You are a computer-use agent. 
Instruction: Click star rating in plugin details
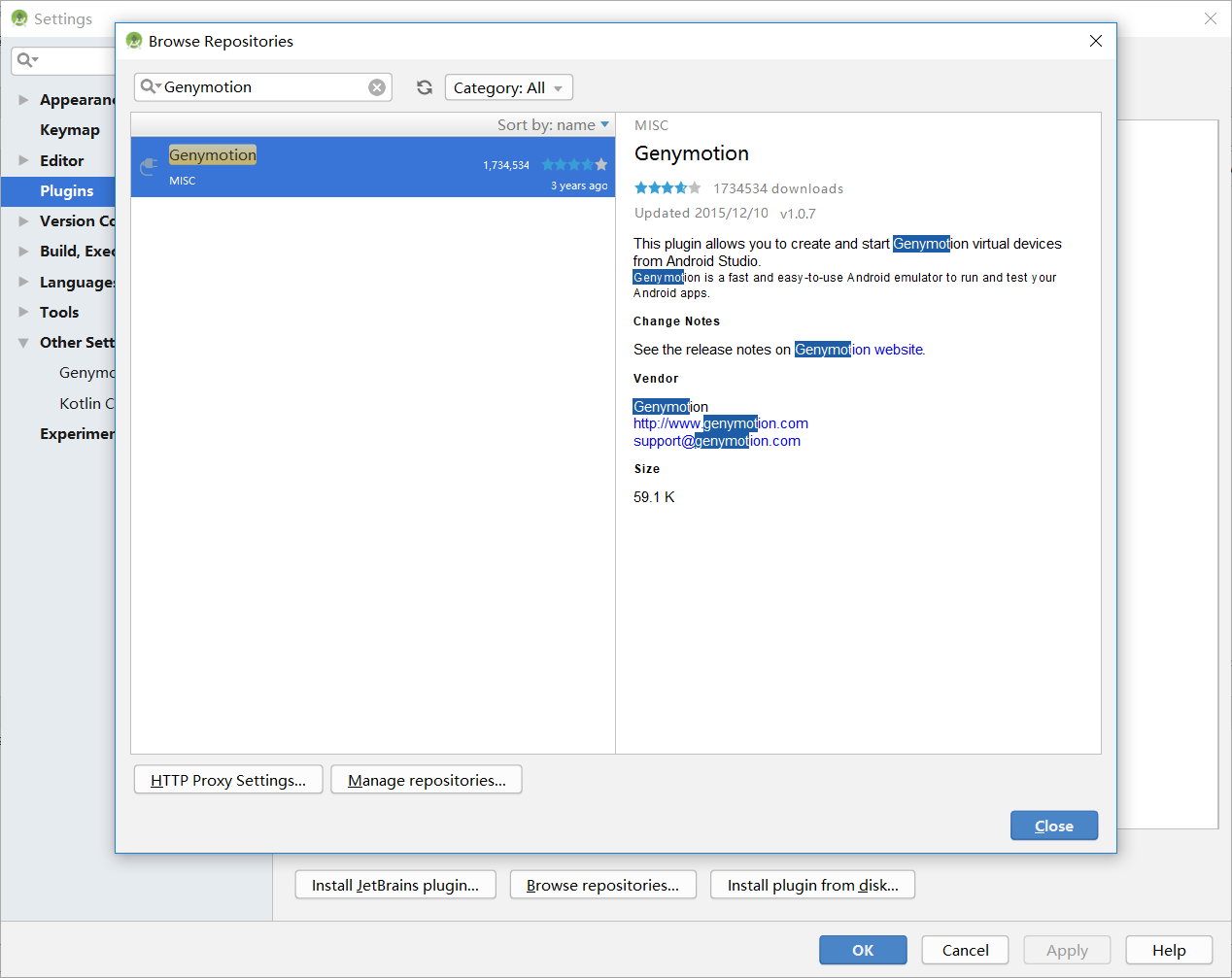(667, 188)
